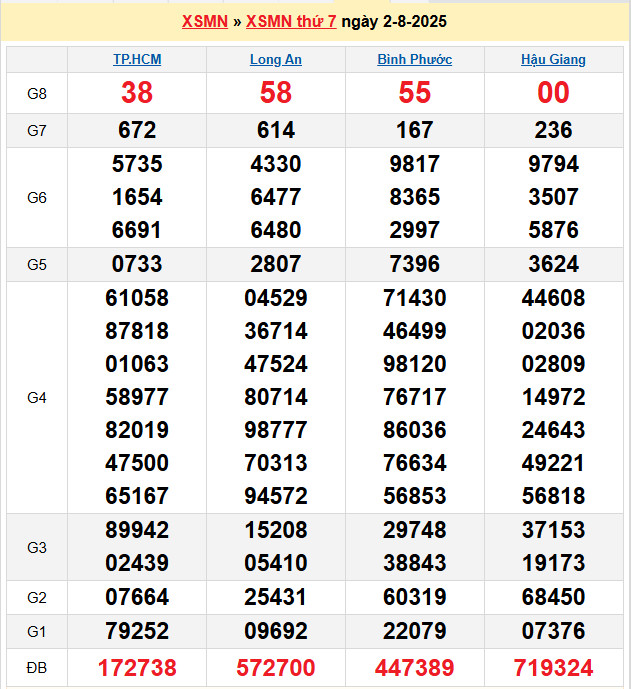The height and width of the screenshot is (689, 631).
Task: Click special prize 719324
Action: 553,668
